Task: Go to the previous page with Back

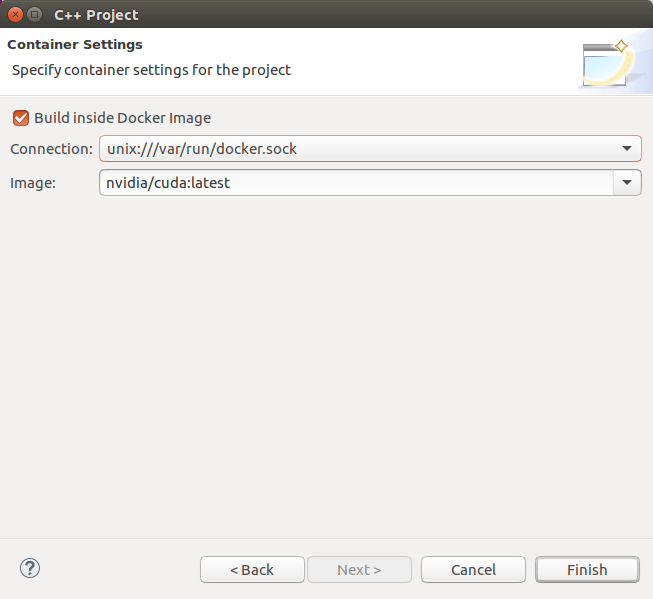Action: pos(252,569)
